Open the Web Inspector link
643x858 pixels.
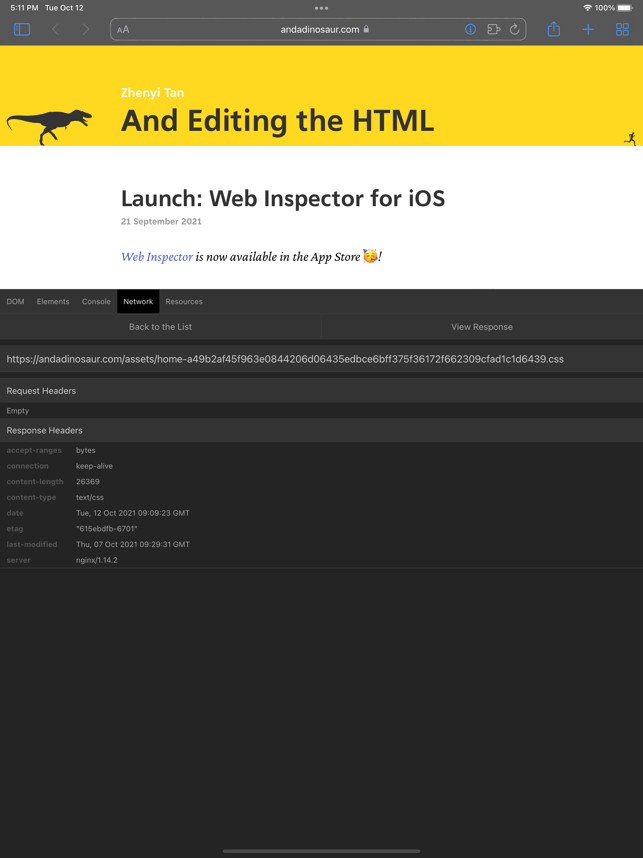(x=157, y=257)
